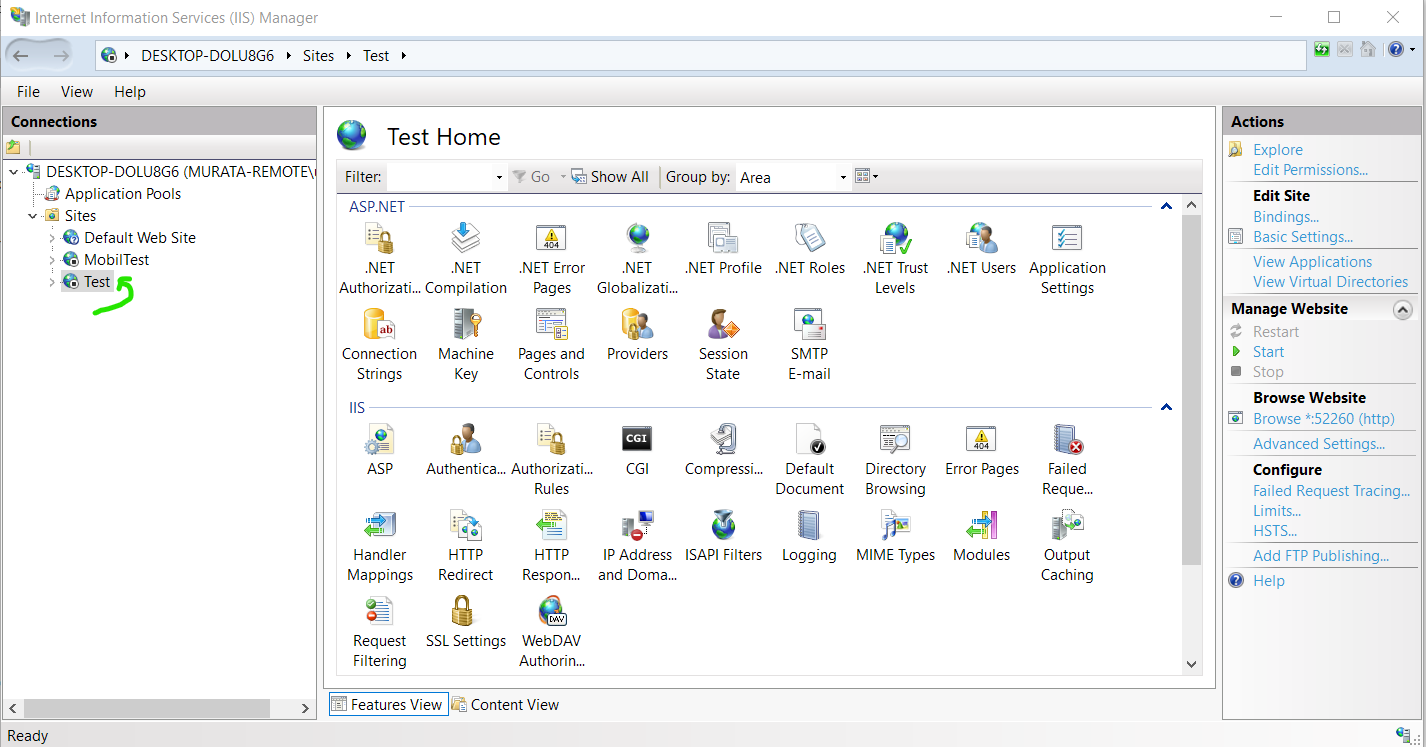Click Show All filter button

point(609,177)
